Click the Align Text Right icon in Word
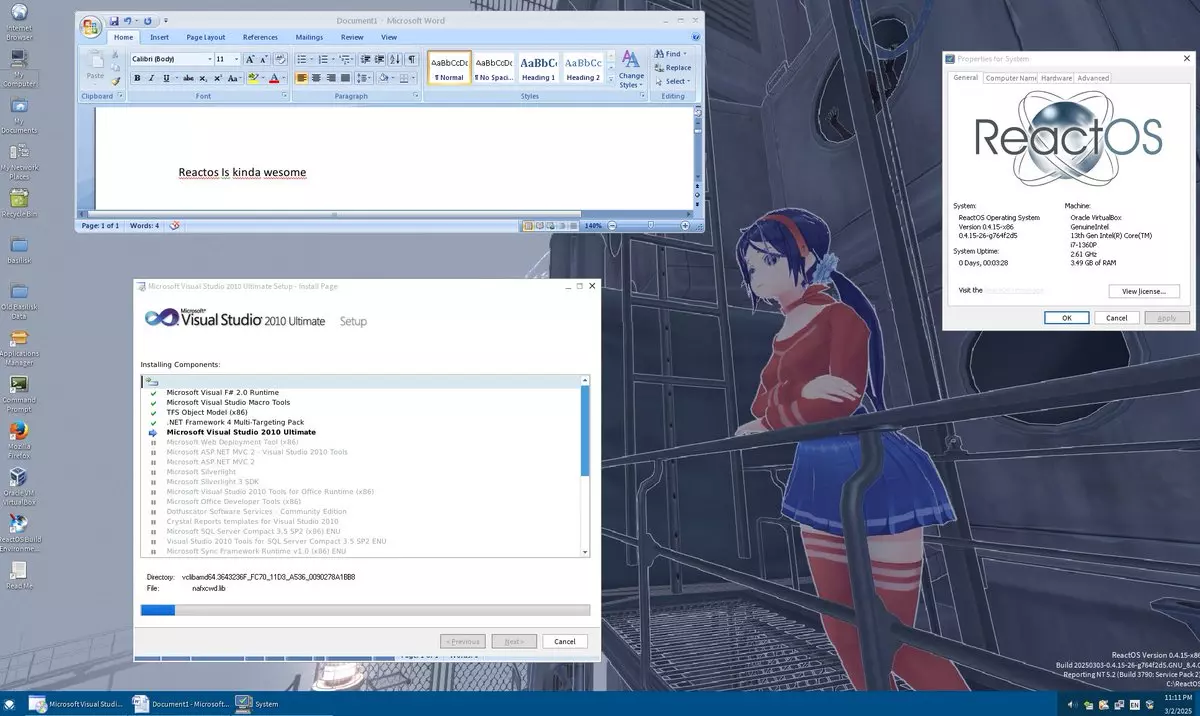The height and width of the screenshot is (716, 1200). [x=331, y=78]
